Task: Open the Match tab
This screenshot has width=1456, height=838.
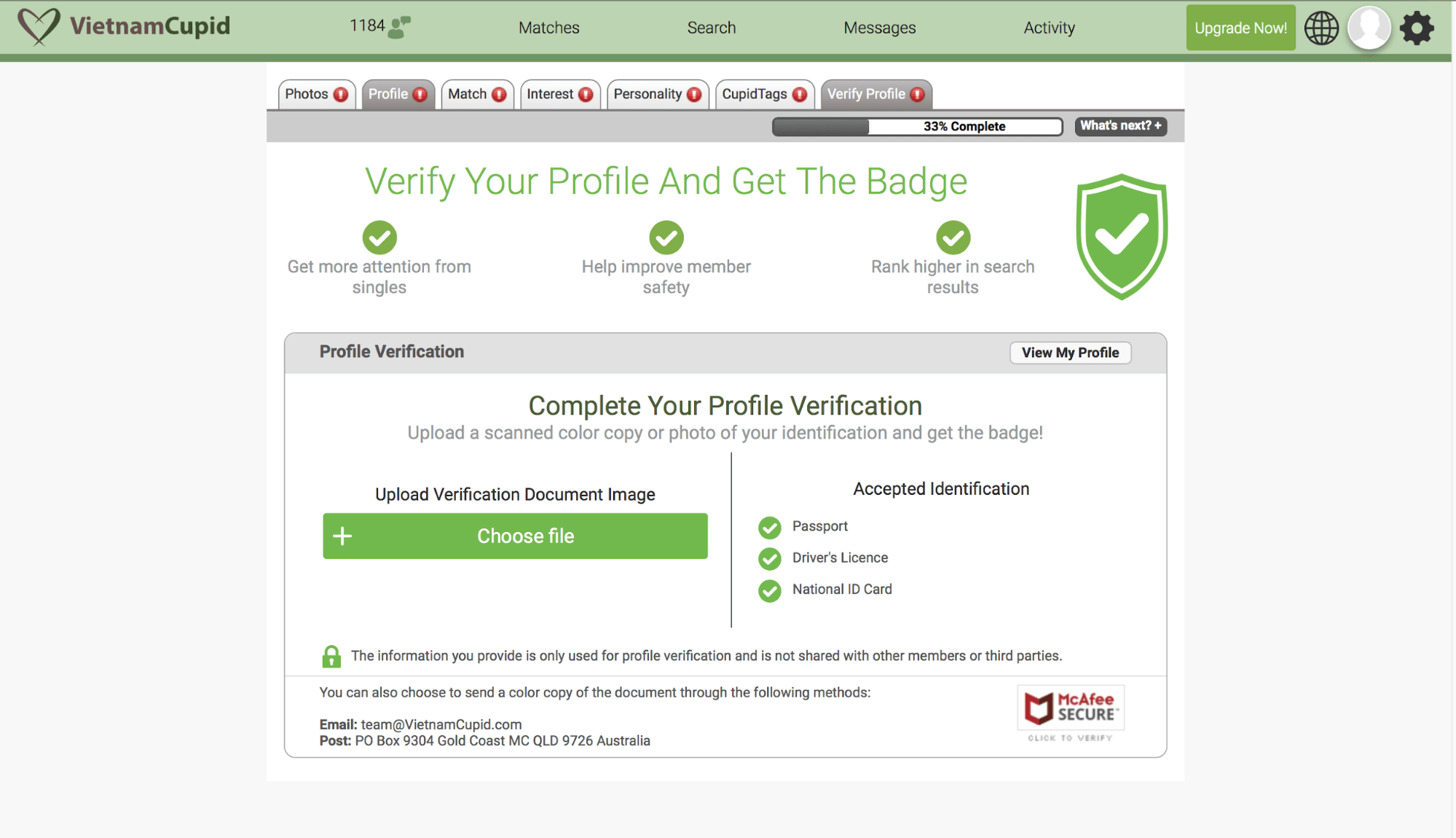Action: pos(477,95)
